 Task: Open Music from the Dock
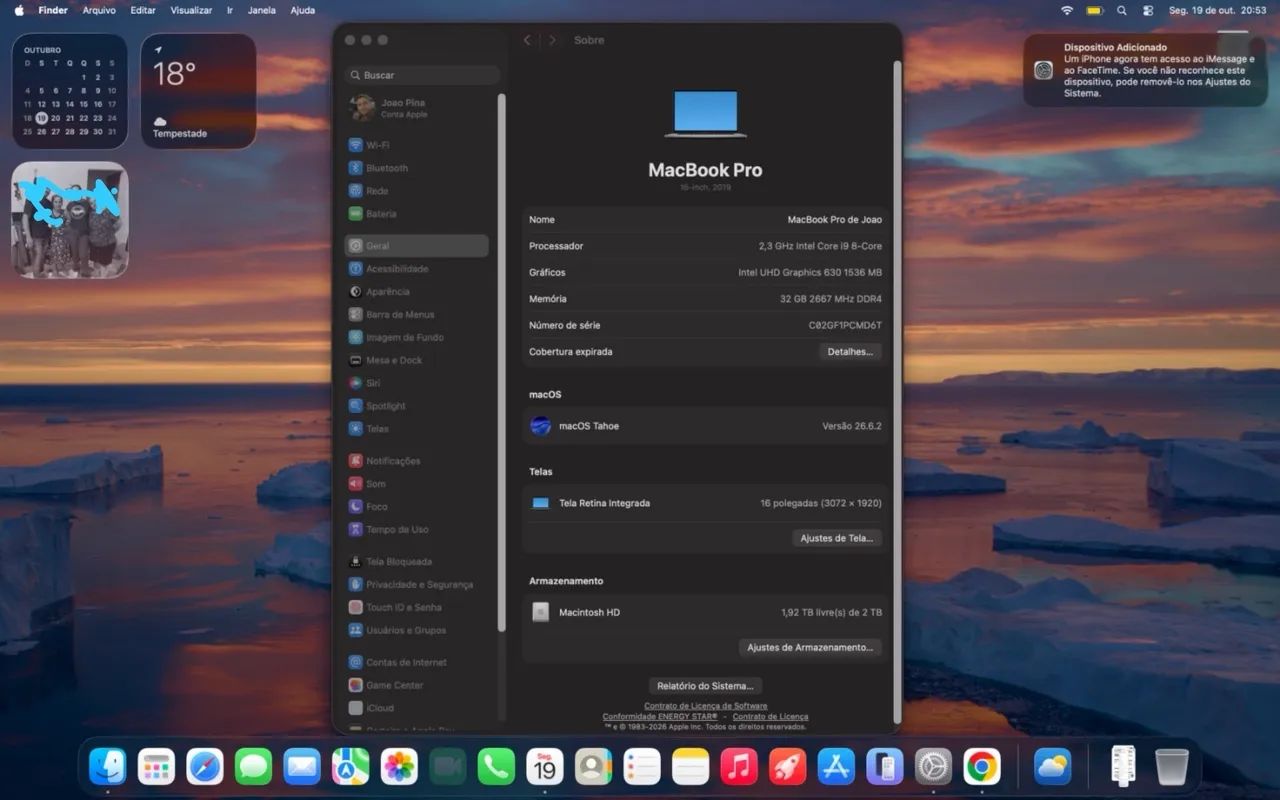pos(739,767)
